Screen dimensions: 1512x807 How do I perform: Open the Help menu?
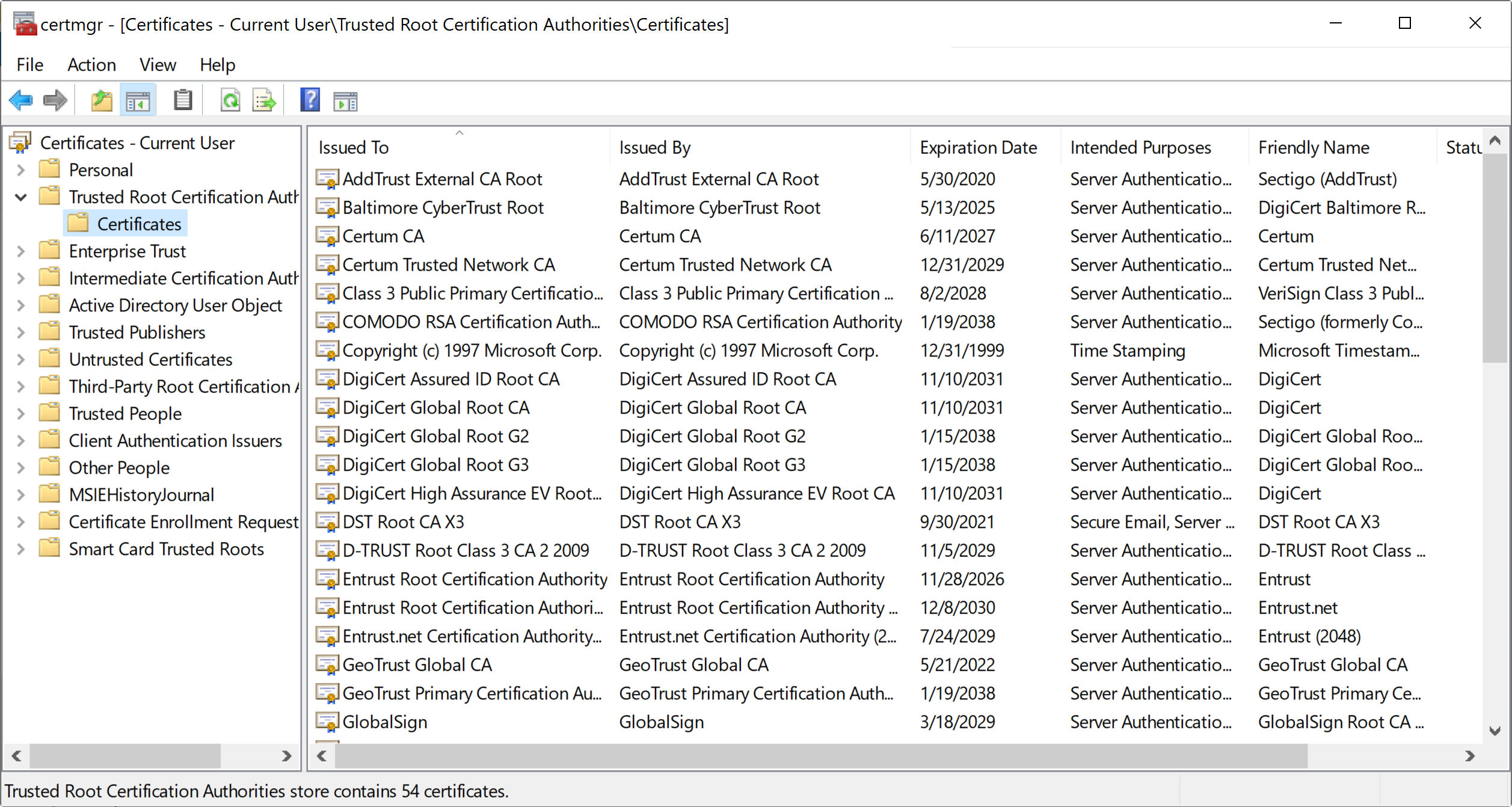click(x=217, y=64)
